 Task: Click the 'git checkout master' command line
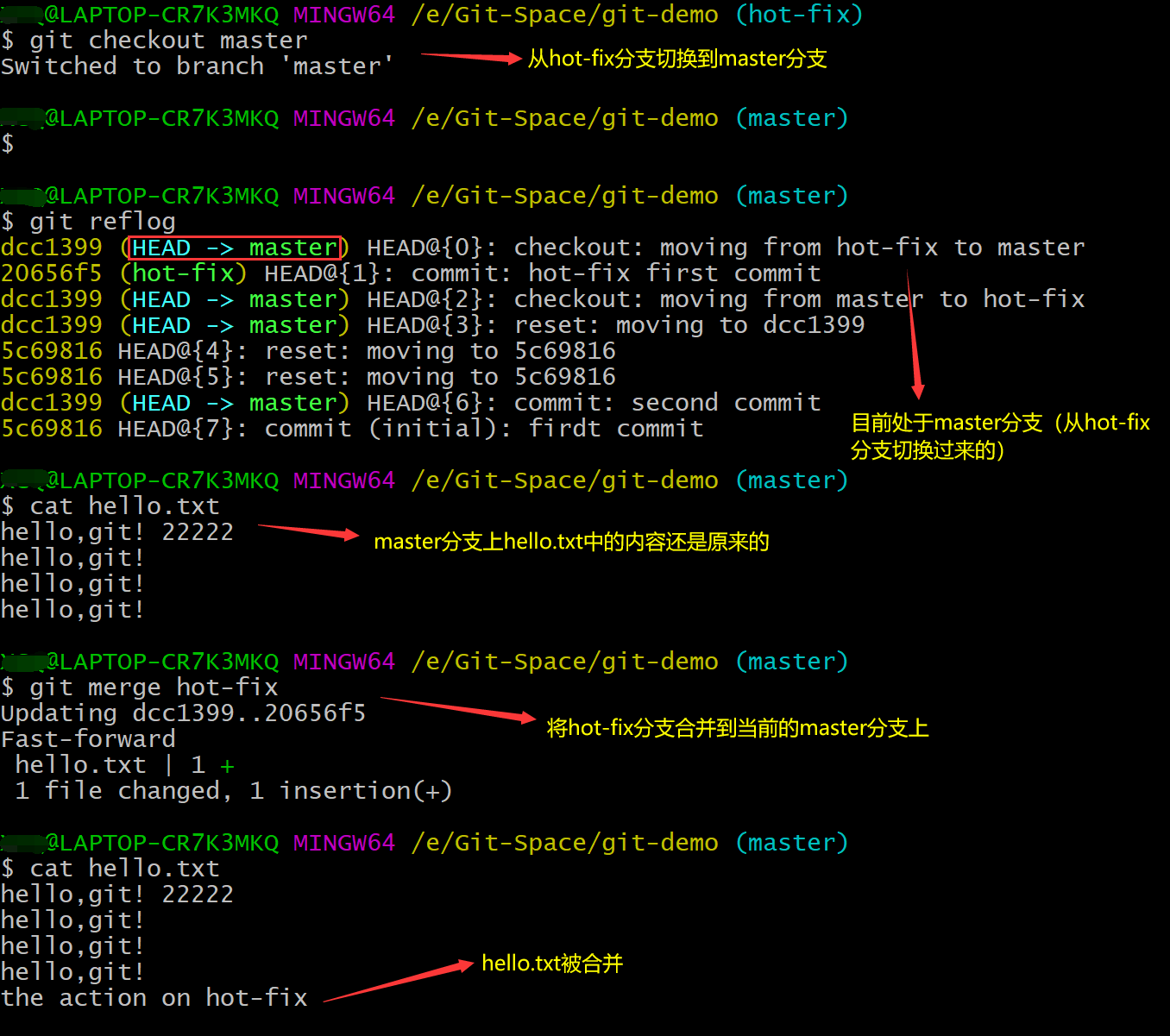154,41
